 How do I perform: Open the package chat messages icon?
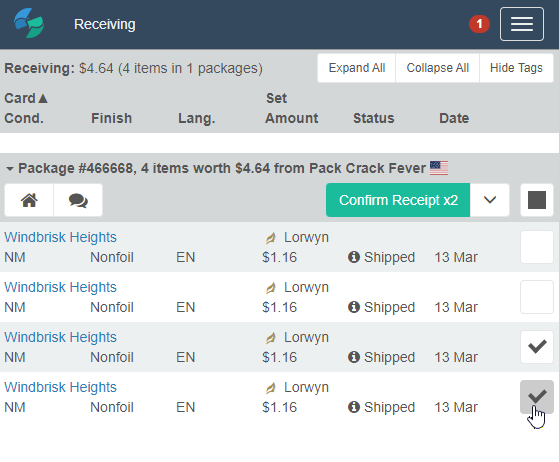tap(78, 200)
